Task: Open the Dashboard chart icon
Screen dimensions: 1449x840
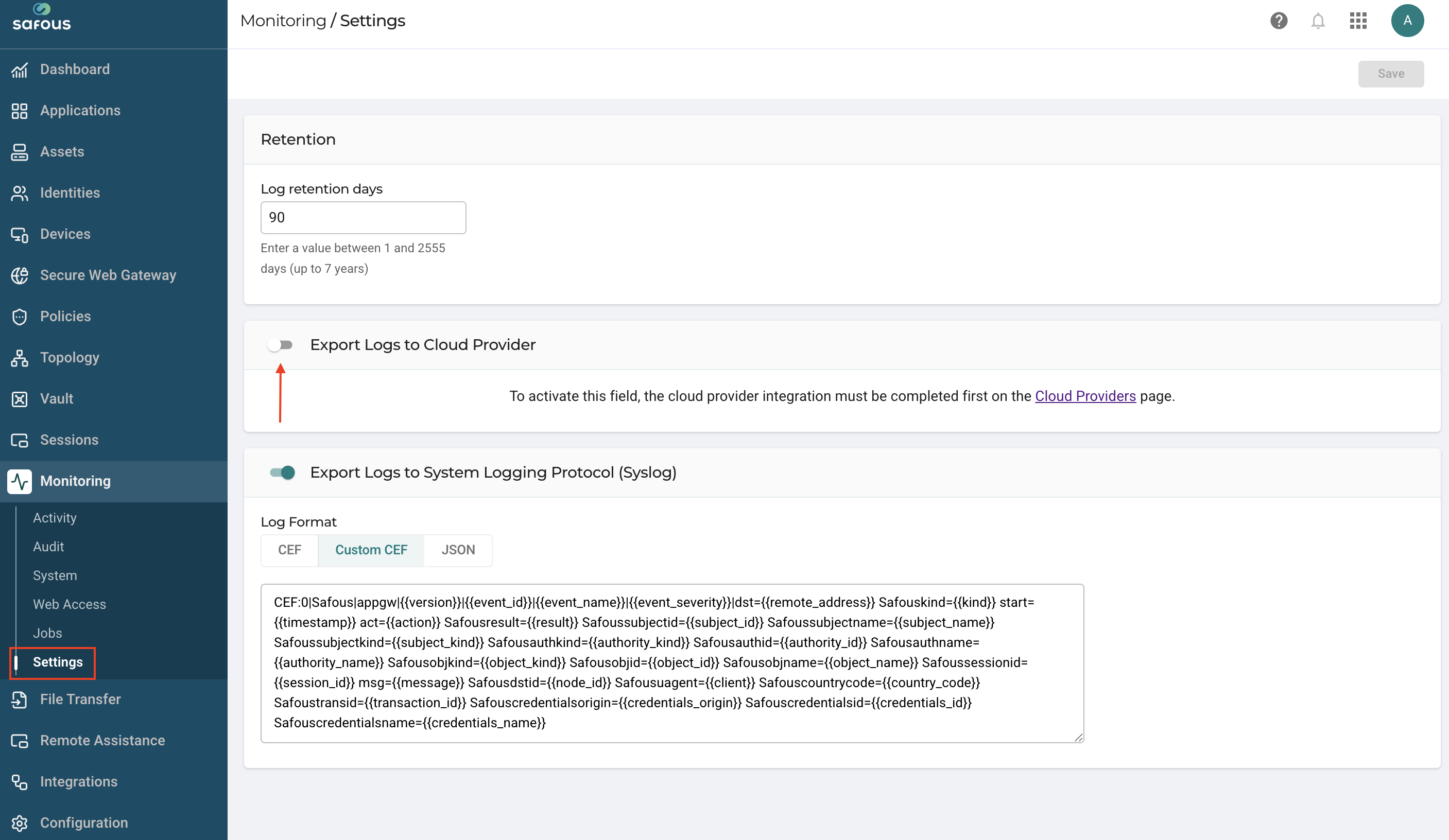Action: click(20, 69)
